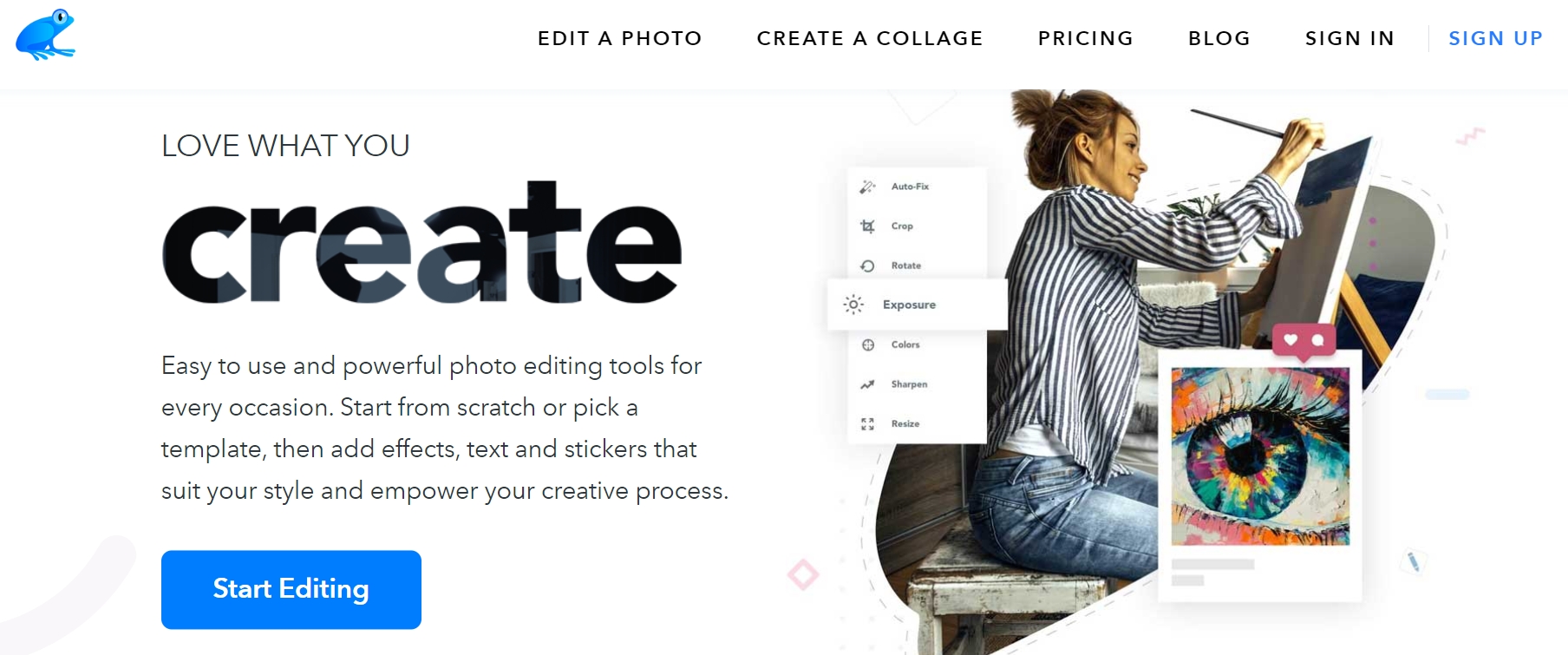
Task: Select the Resize tool
Action: 905,423
